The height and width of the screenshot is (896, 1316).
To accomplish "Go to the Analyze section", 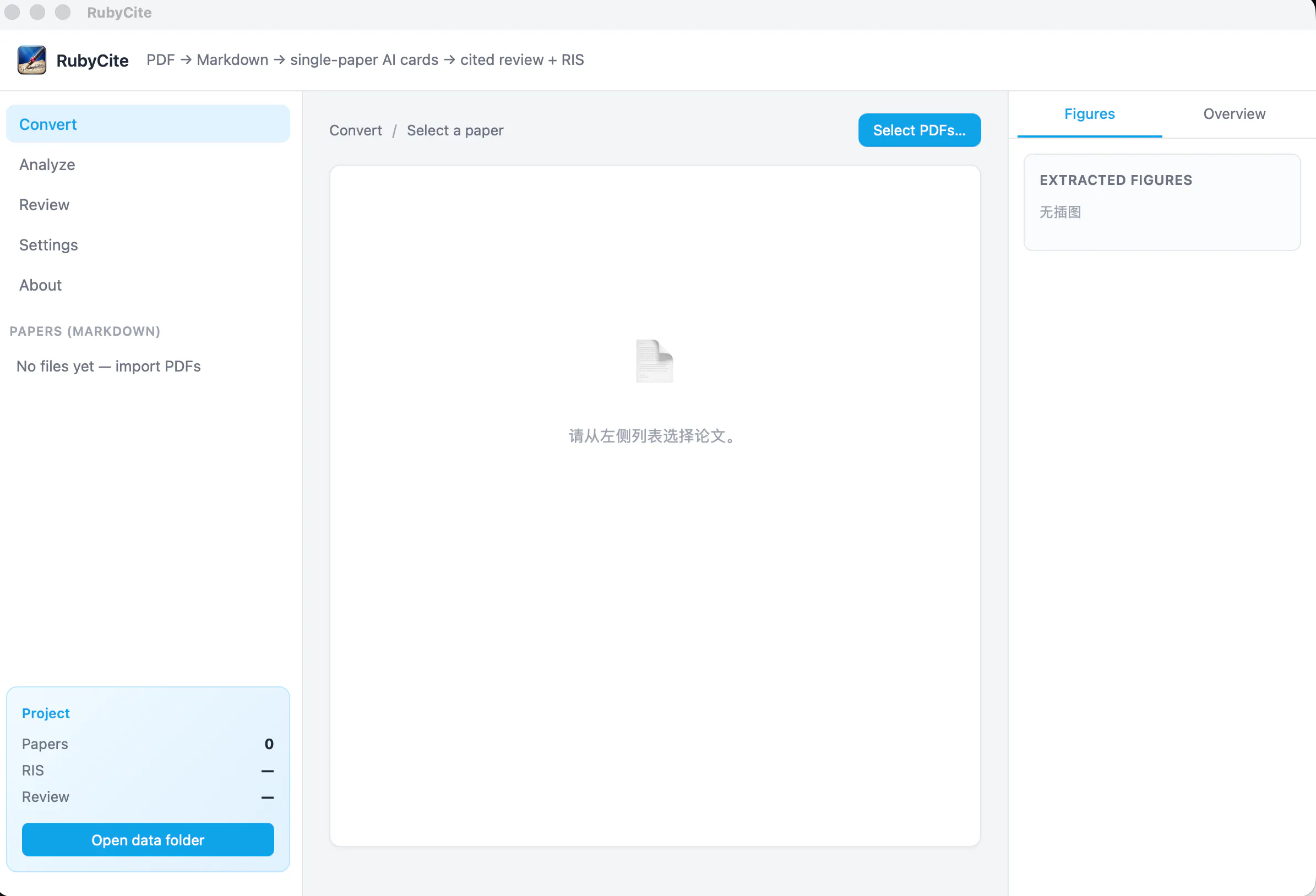I will click(x=148, y=164).
